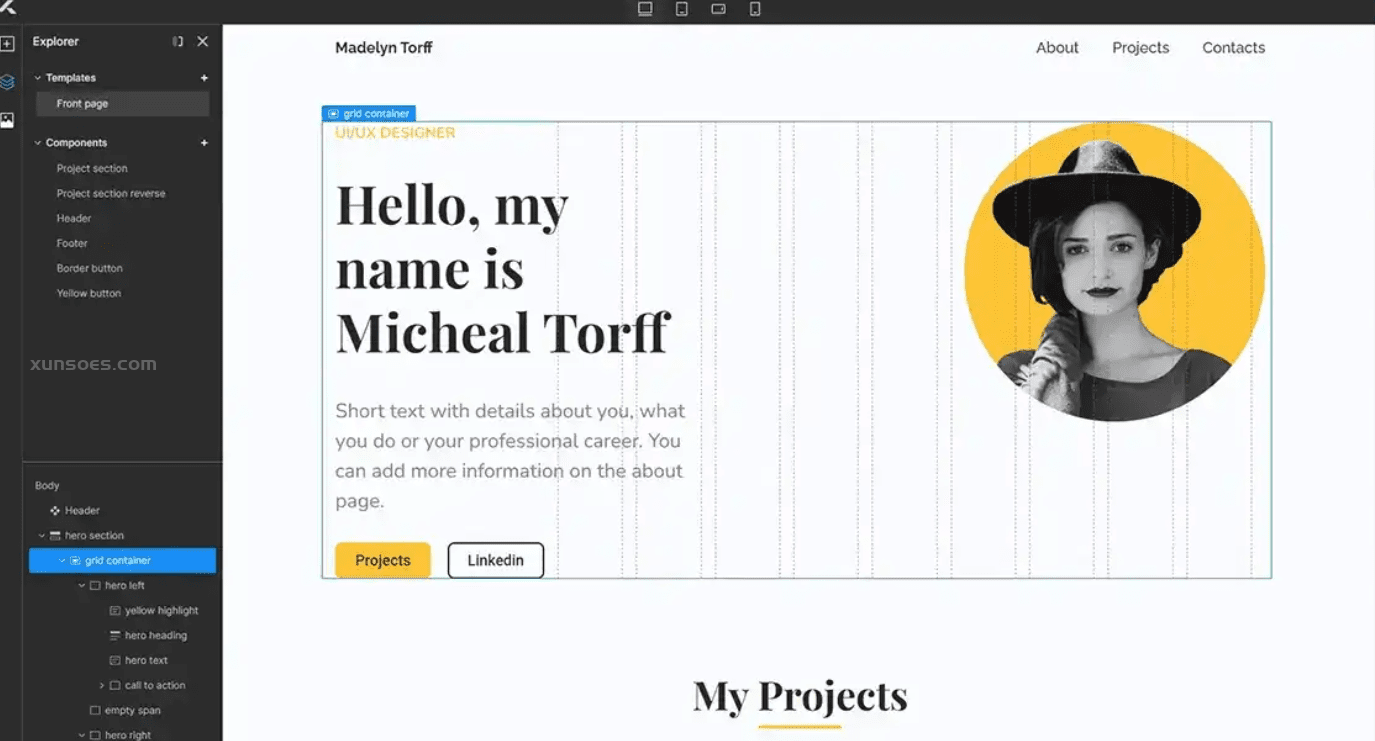Switch to desktop viewport preview
This screenshot has height=741, width=1375.
[x=645, y=9]
